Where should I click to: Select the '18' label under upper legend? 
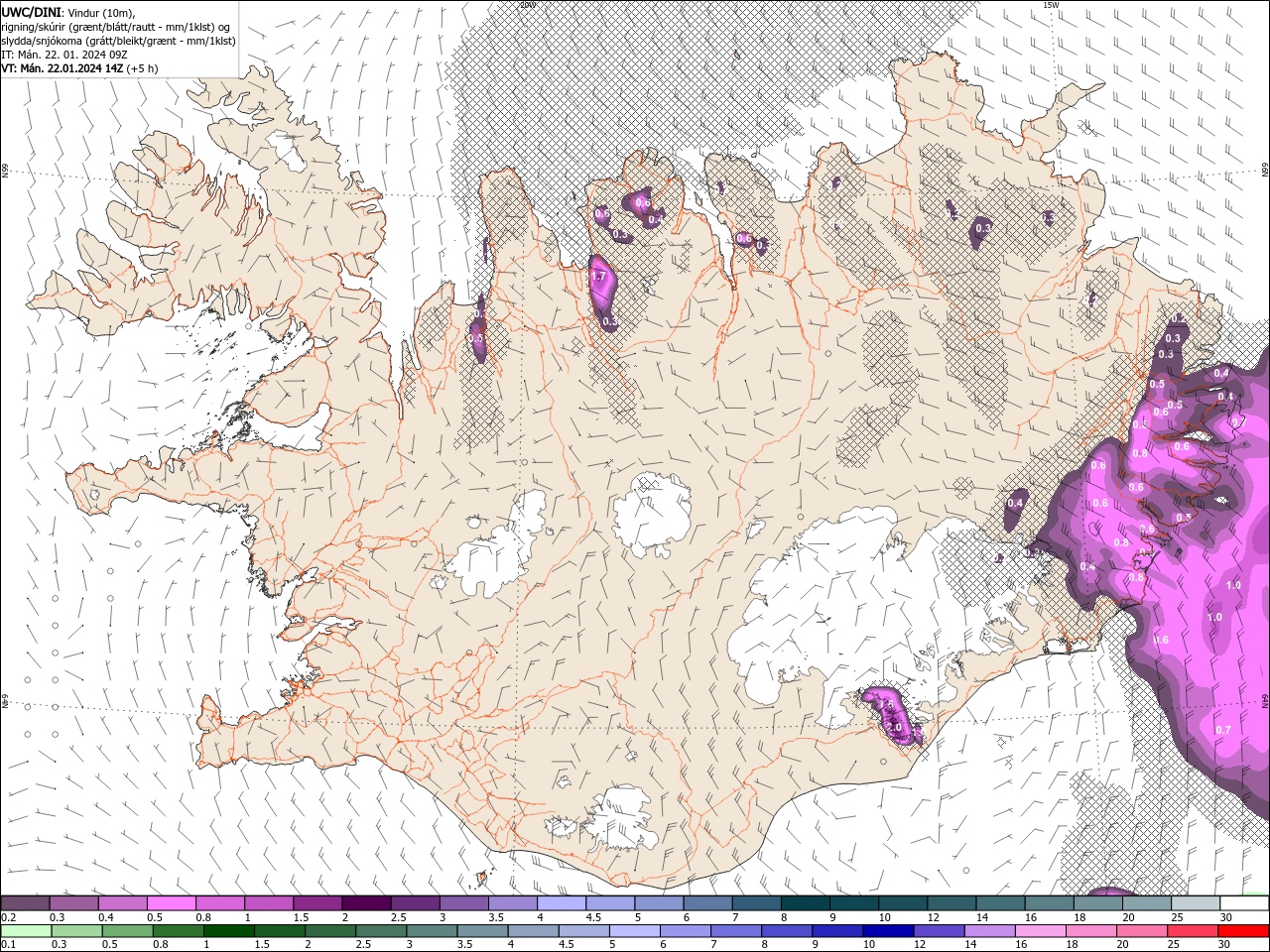coord(1079,917)
